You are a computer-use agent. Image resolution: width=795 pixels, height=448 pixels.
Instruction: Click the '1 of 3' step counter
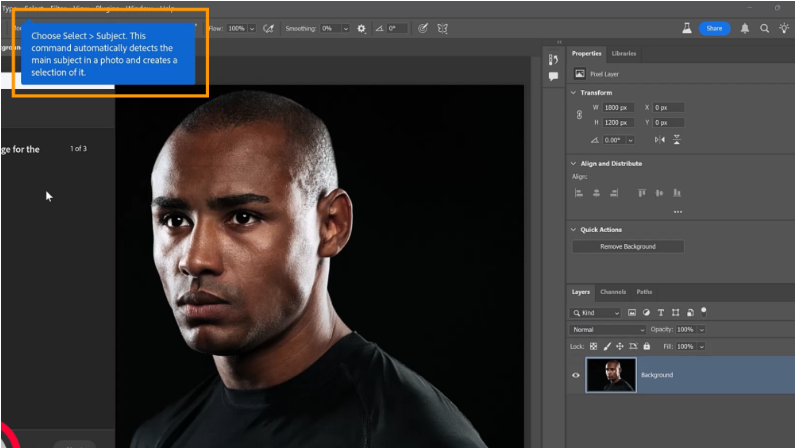[78, 148]
